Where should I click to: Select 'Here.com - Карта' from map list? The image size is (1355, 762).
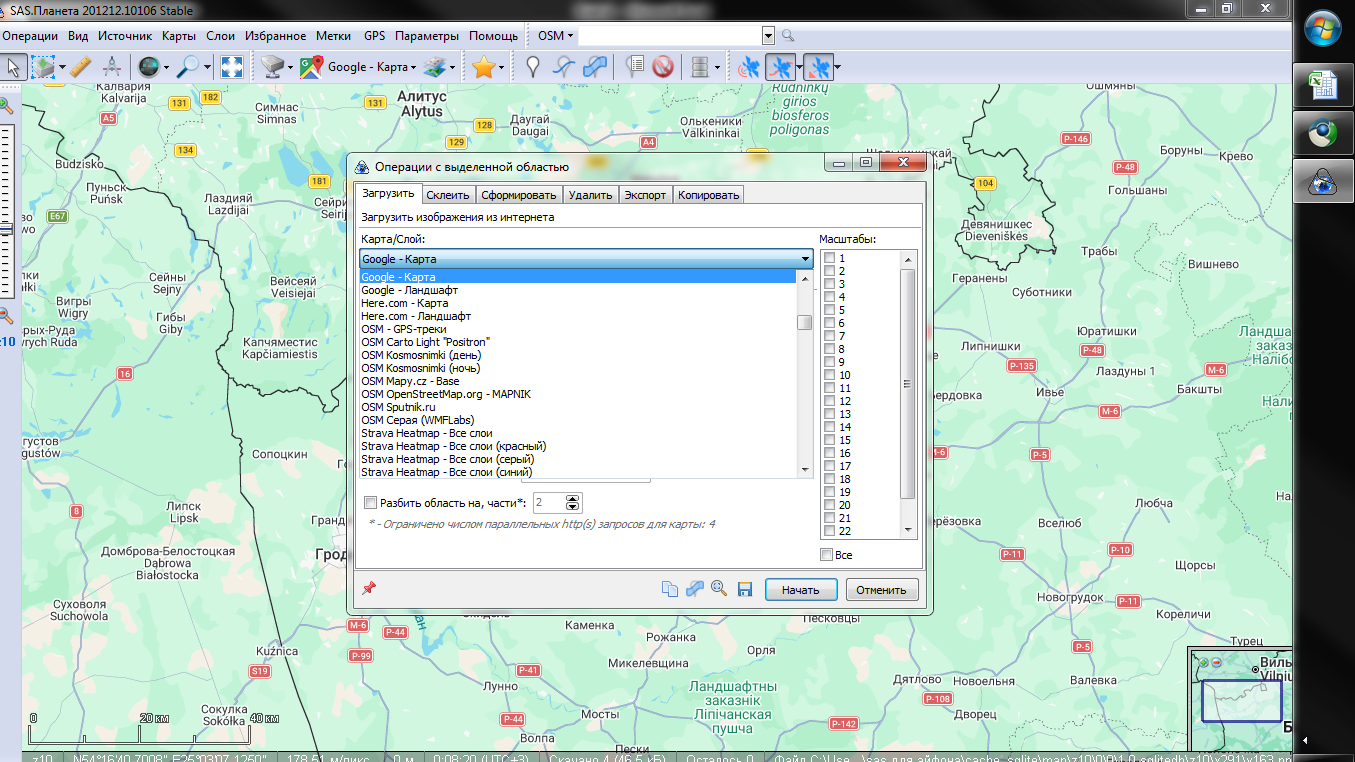[577, 303]
